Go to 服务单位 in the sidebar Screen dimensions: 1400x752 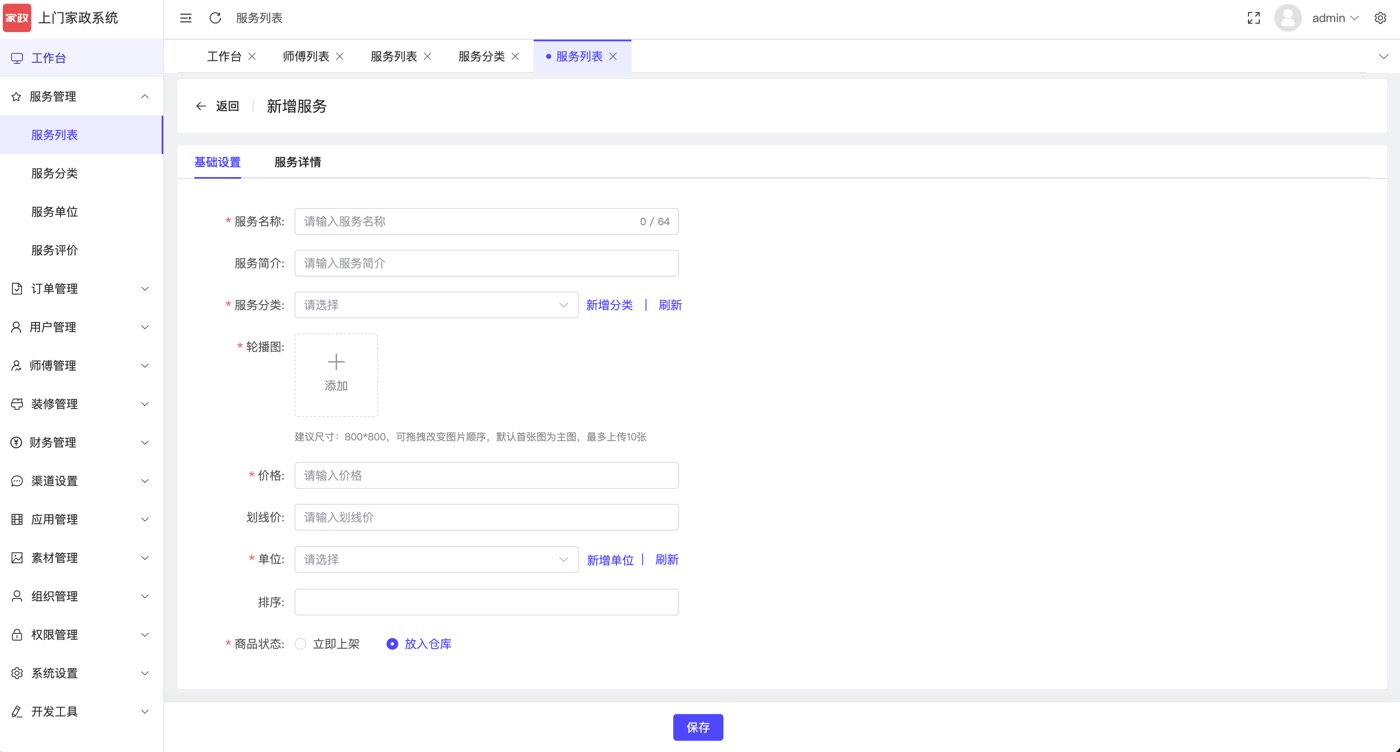click(x=81, y=212)
